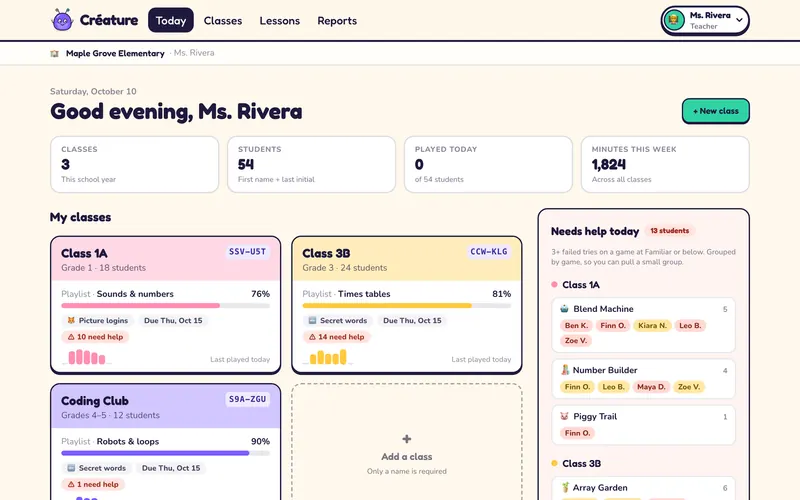Click the Picture logins fox icon
Image resolution: width=800 pixels, height=500 pixels.
[x=71, y=320]
